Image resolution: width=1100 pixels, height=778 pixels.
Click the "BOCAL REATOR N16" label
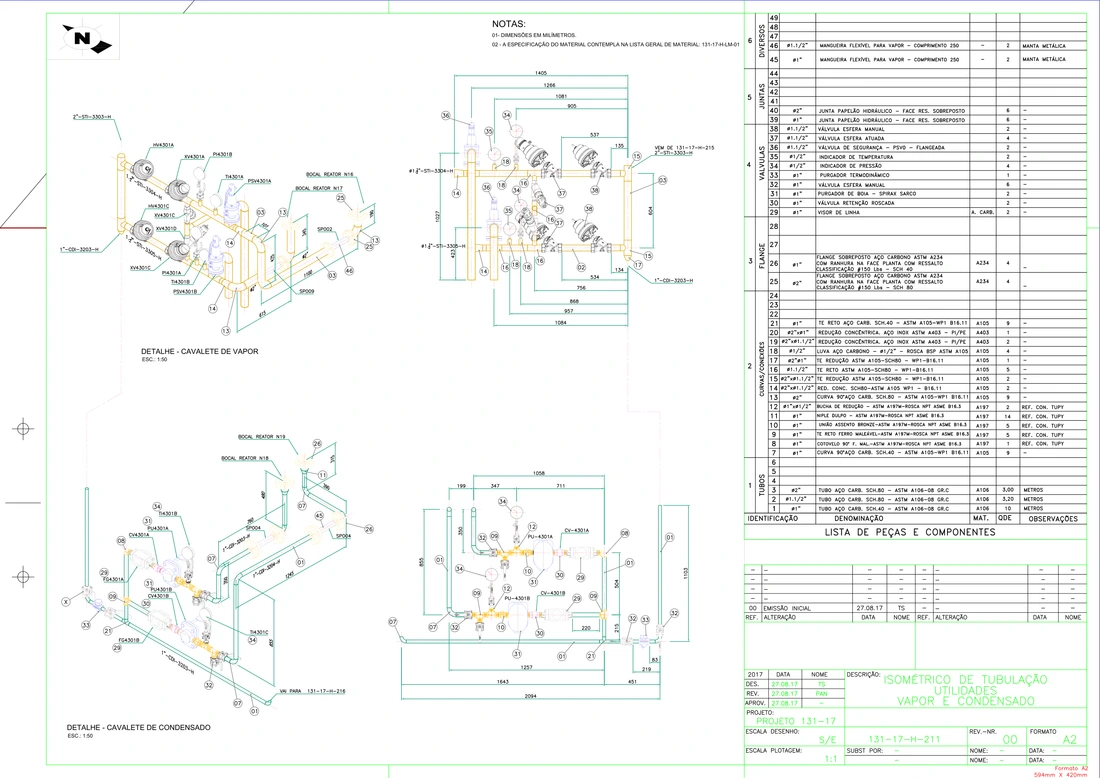coord(330,175)
